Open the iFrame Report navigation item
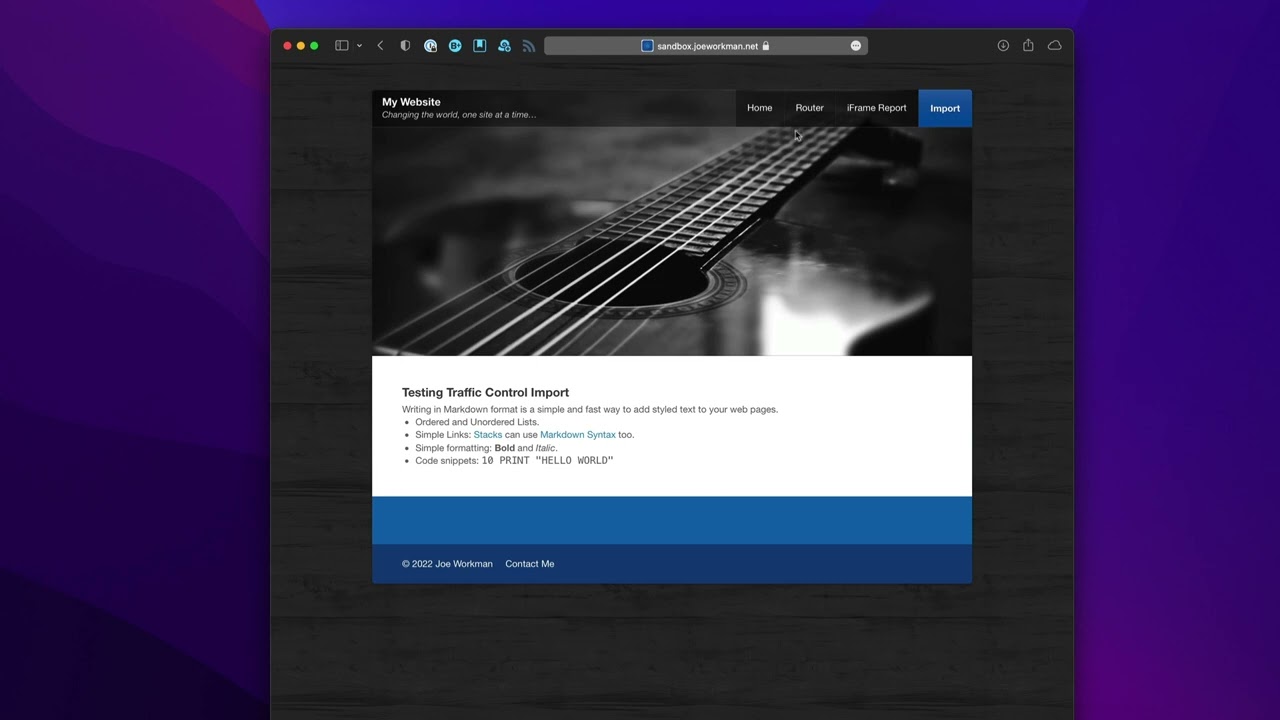The height and width of the screenshot is (720, 1280). click(877, 108)
